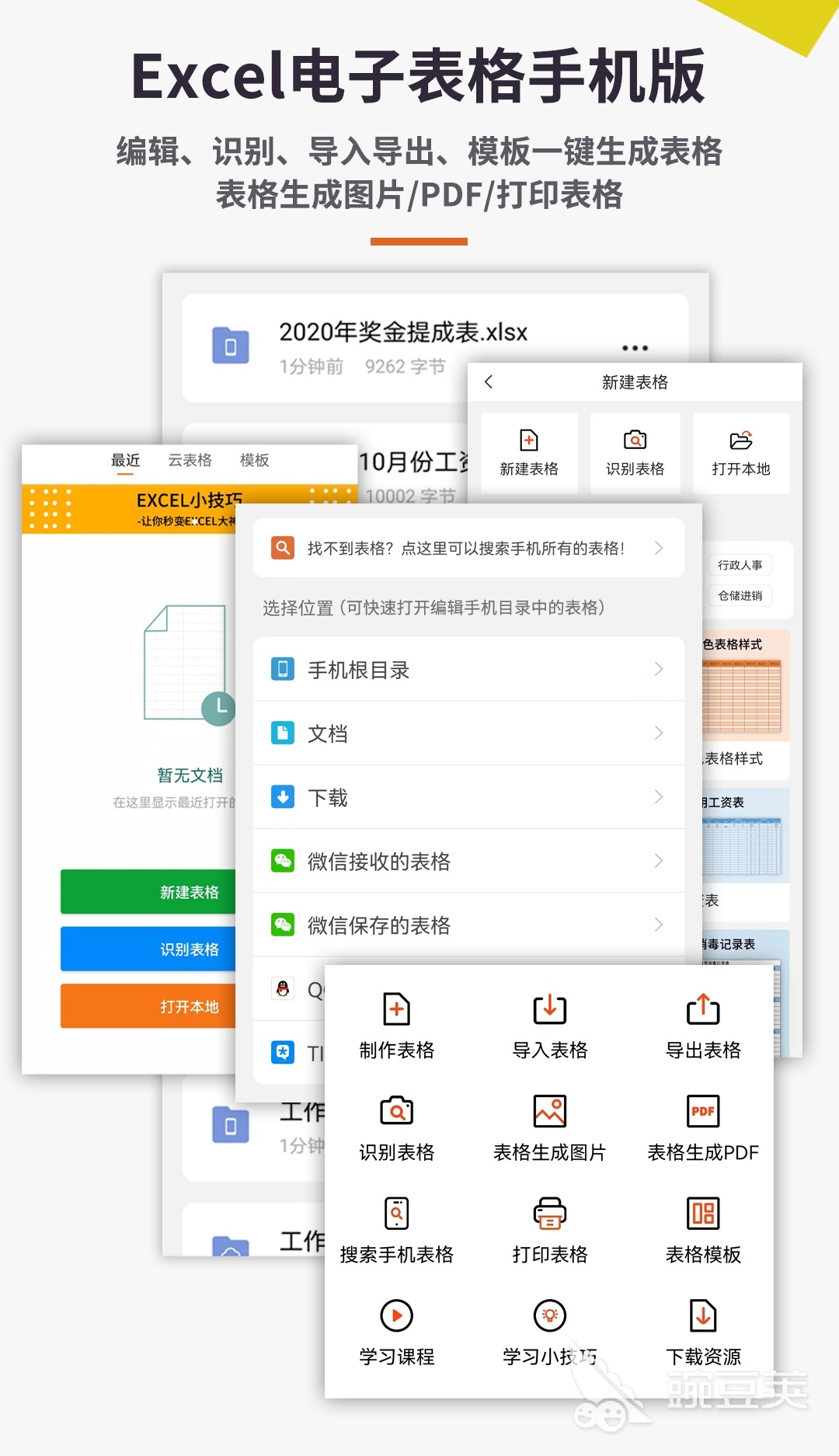Tap the 手机根目录 label
The height and width of the screenshot is (1456, 839).
358,670
